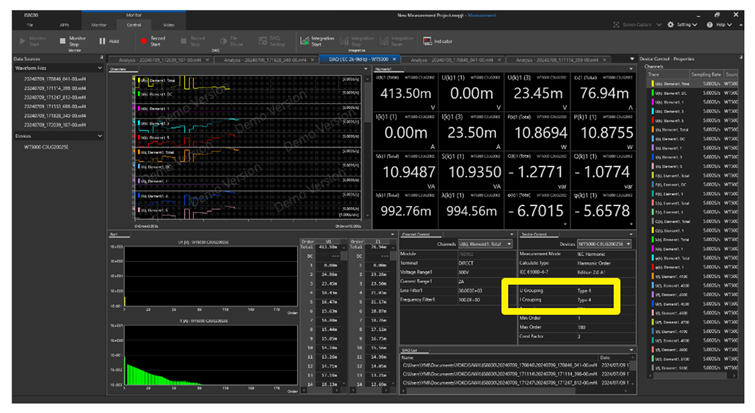The height and width of the screenshot is (413, 755).
Task: Open the Devices combo box in Device Control
Action: [604, 244]
